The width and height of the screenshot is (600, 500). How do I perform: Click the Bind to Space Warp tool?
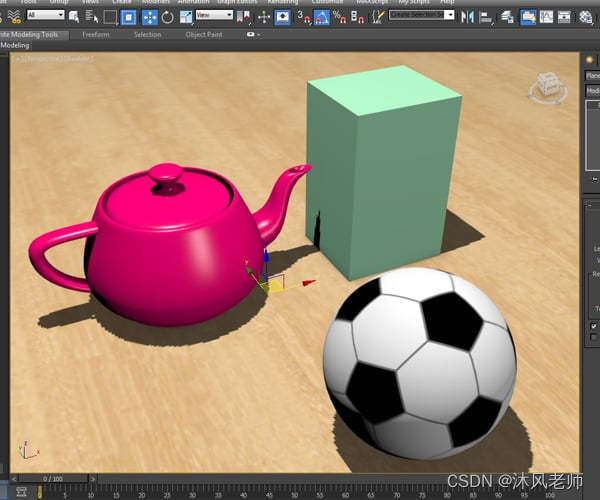click(15, 16)
